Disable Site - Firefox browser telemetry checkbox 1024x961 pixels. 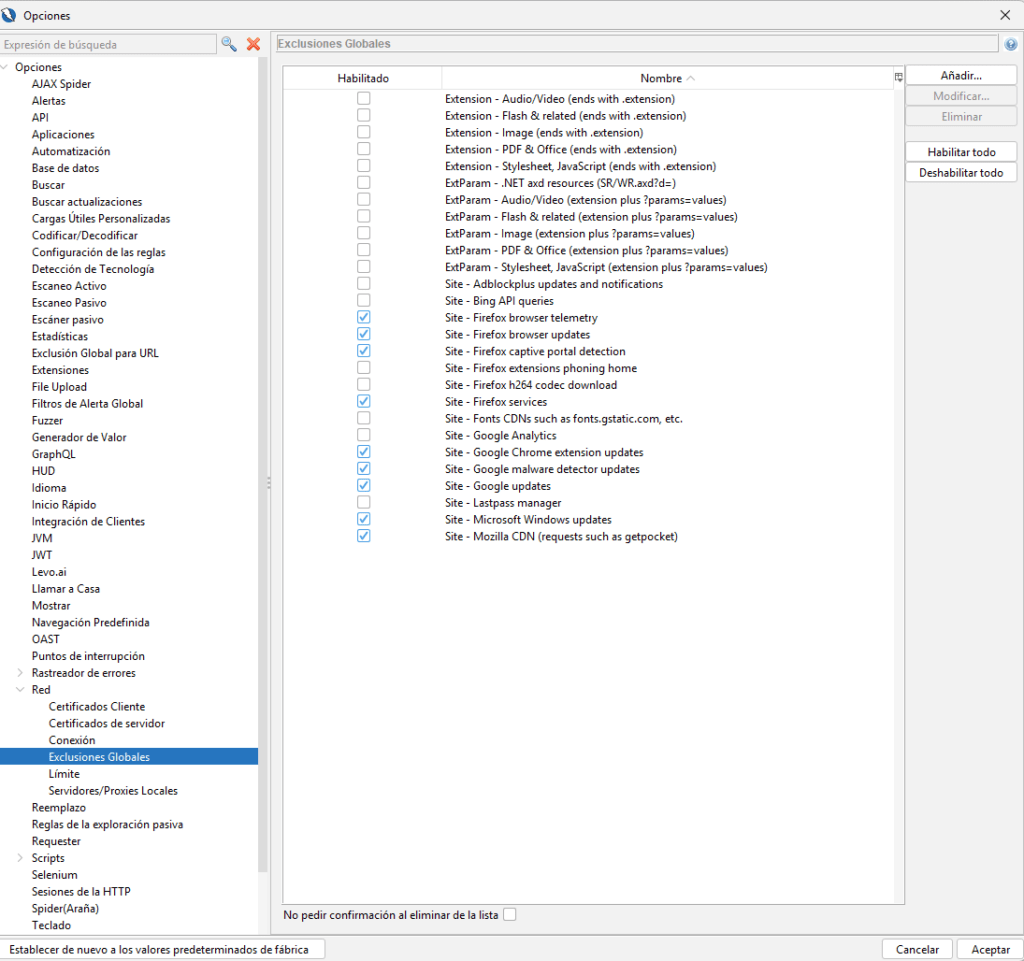[x=364, y=317]
